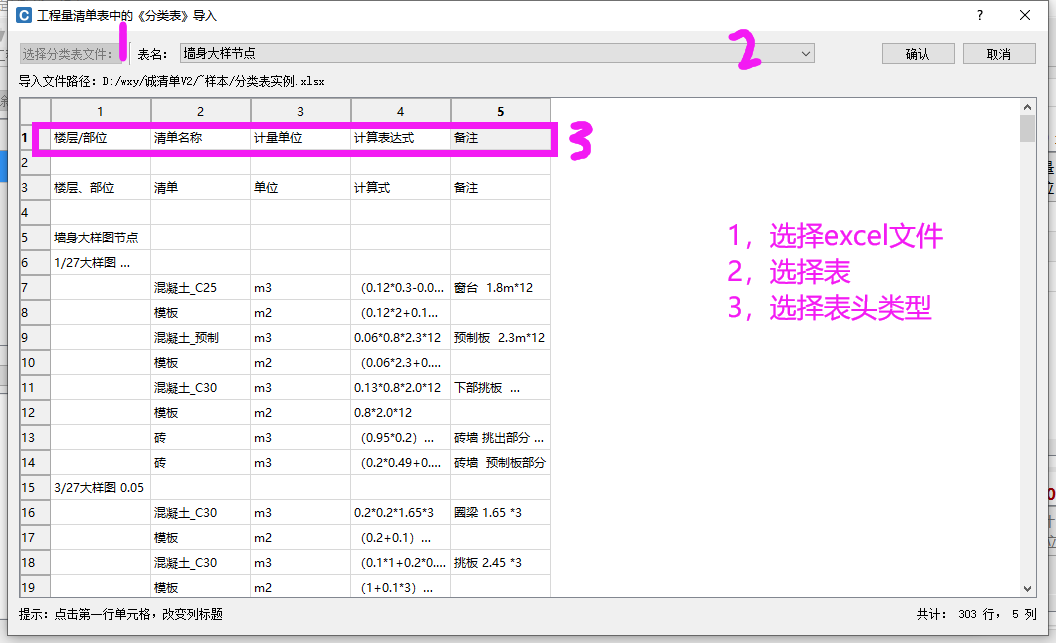Click cell 圈梁 1.65 *3
The width and height of the screenshot is (1056, 643).
point(500,512)
